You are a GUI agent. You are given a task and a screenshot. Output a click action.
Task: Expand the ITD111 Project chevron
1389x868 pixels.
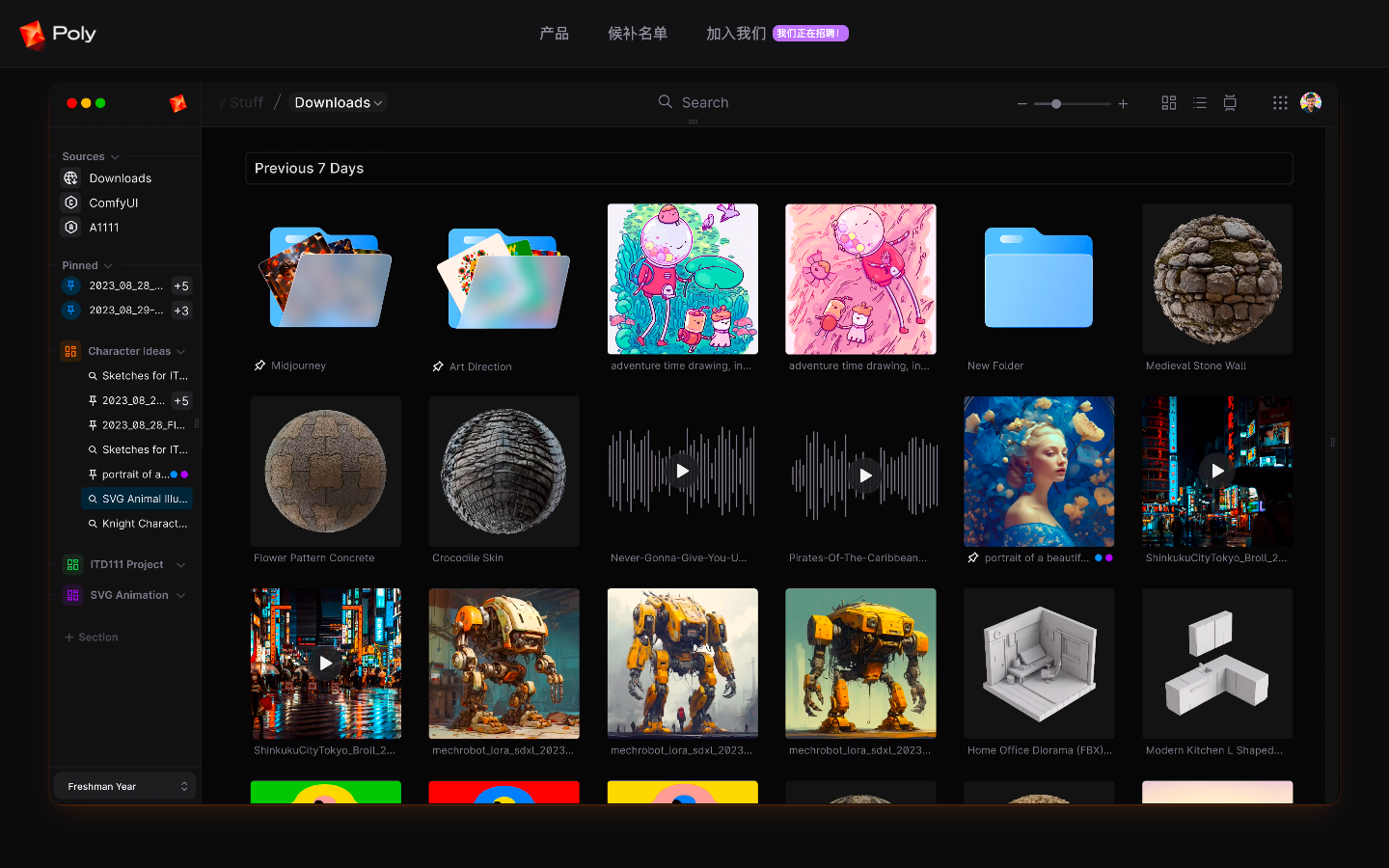pyautogui.click(x=180, y=565)
